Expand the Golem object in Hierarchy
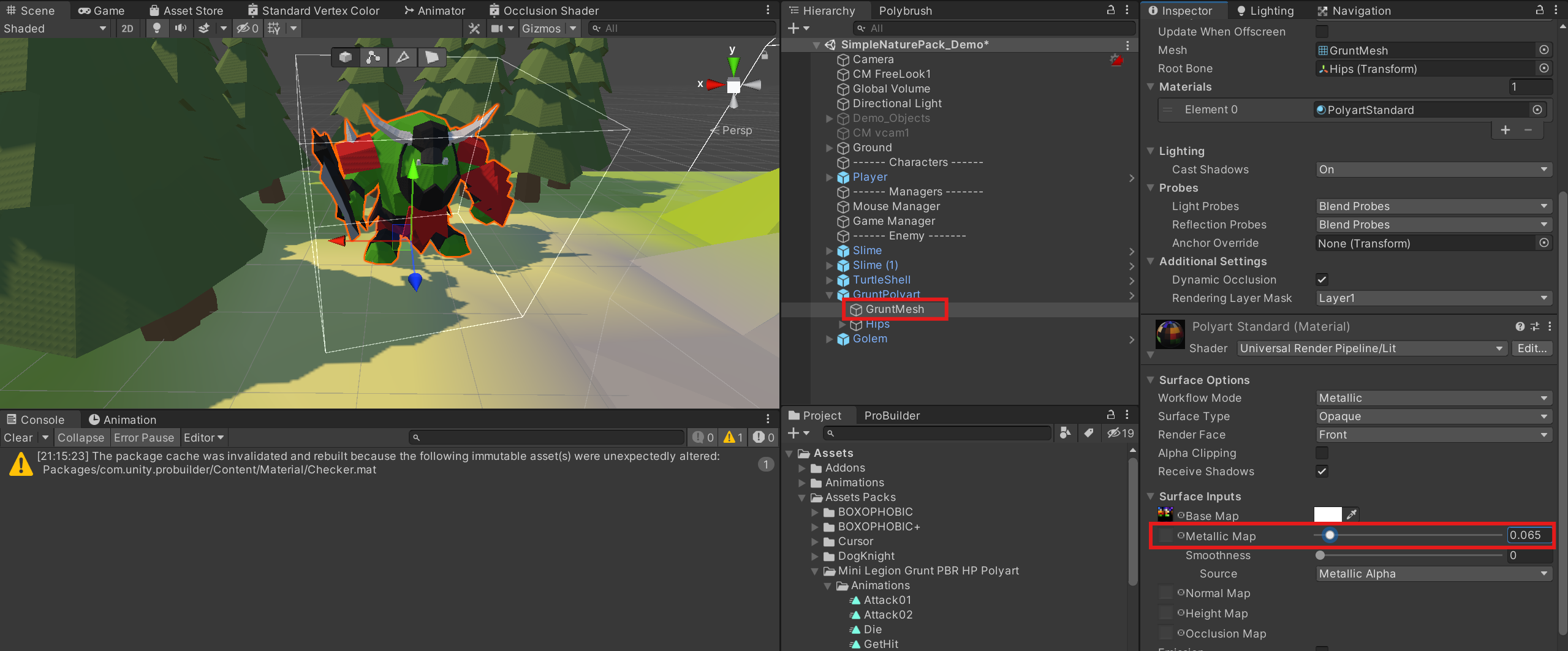The height and width of the screenshot is (651, 1568). click(x=829, y=339)
